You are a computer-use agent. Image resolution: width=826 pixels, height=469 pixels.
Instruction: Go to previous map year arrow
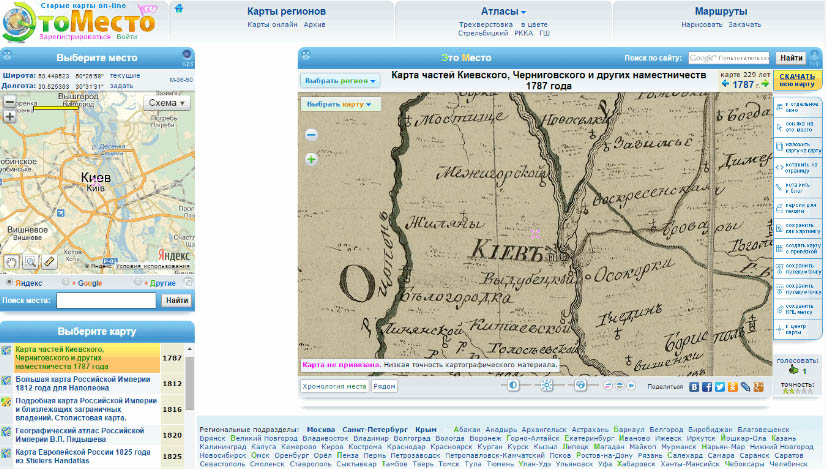pyautogui.click(x=725, y=84)
